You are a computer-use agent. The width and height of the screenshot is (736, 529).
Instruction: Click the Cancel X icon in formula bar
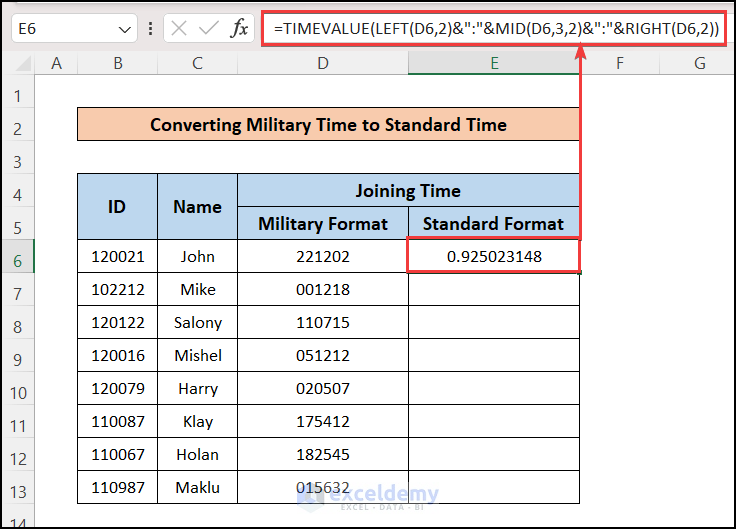179,29
